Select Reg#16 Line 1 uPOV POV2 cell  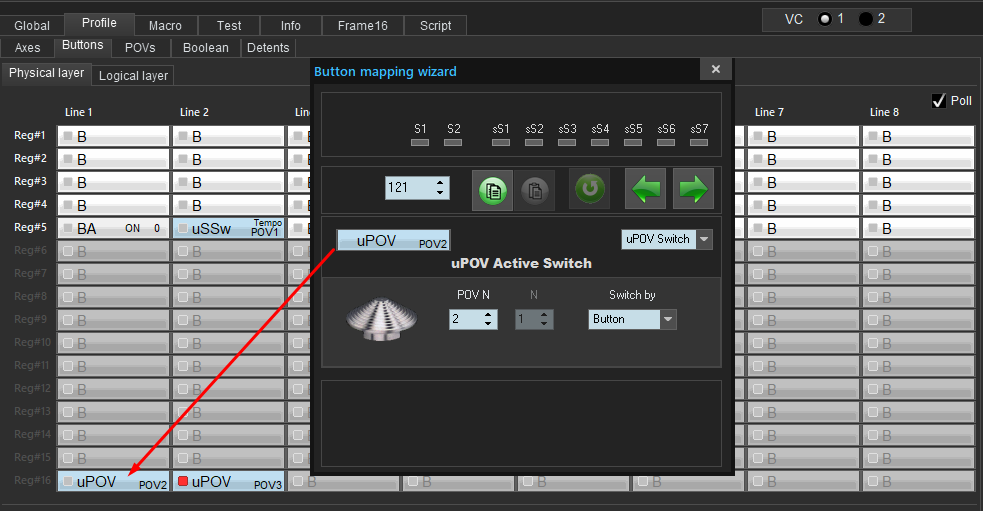(x=113, y=482)
